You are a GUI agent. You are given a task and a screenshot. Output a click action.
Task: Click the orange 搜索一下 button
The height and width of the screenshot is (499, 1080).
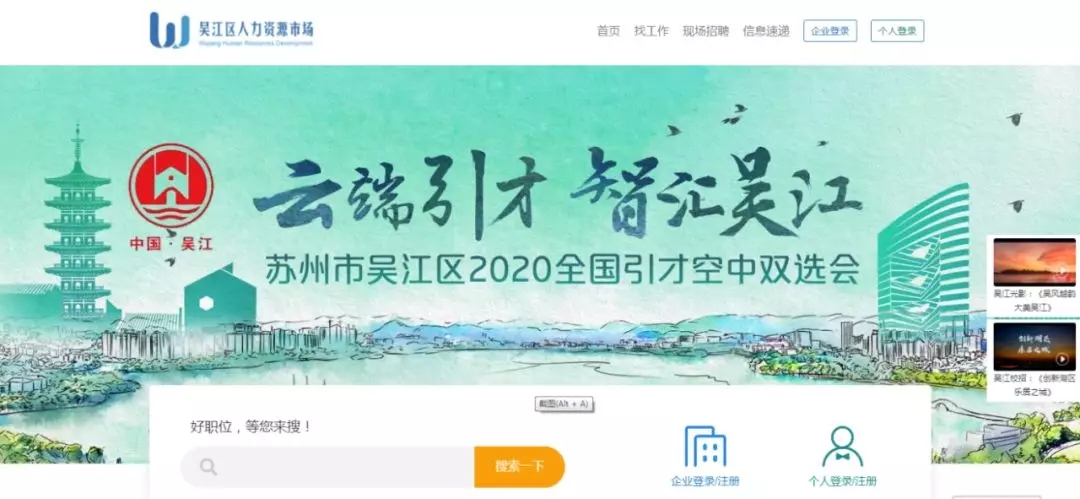pos(519,467)
